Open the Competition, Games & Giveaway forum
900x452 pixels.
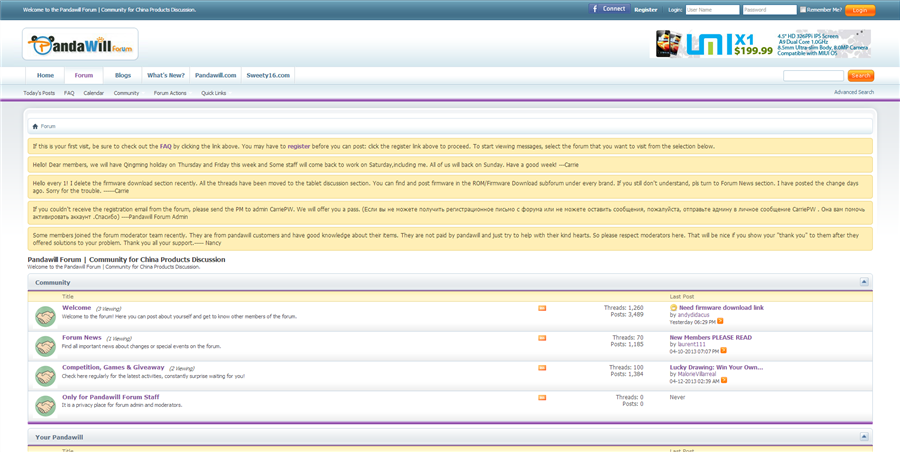113,368
